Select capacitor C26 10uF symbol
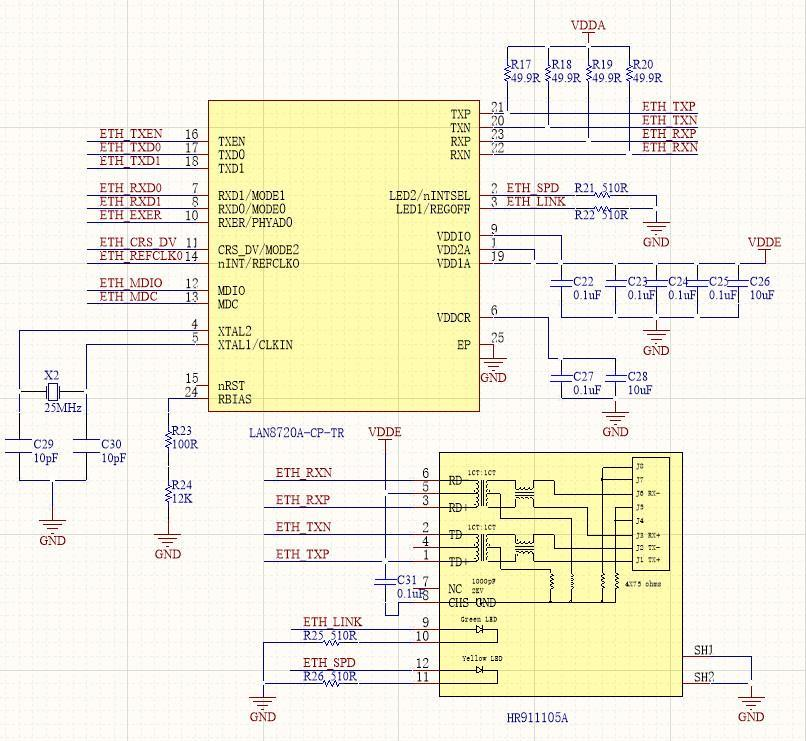Screen dimensions: 806x741 click(x=738, y=283)
